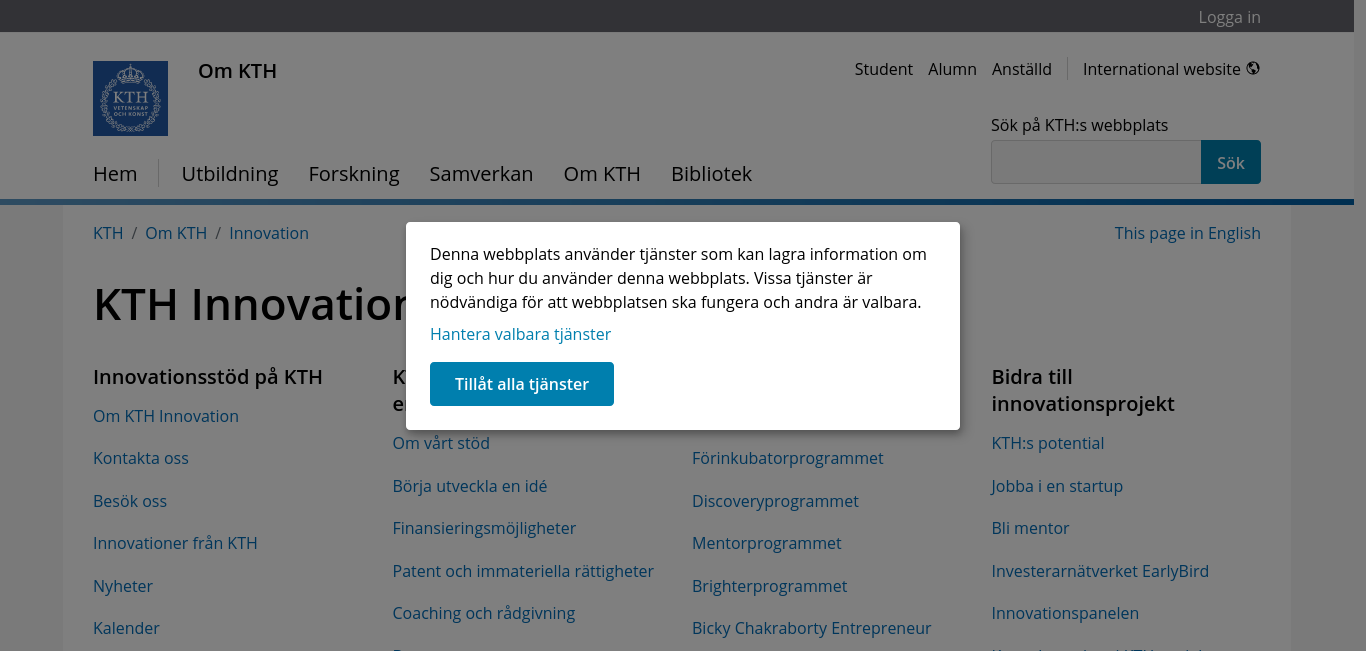
Task: Select Hem in main navigation
Action: click(115, 174)
